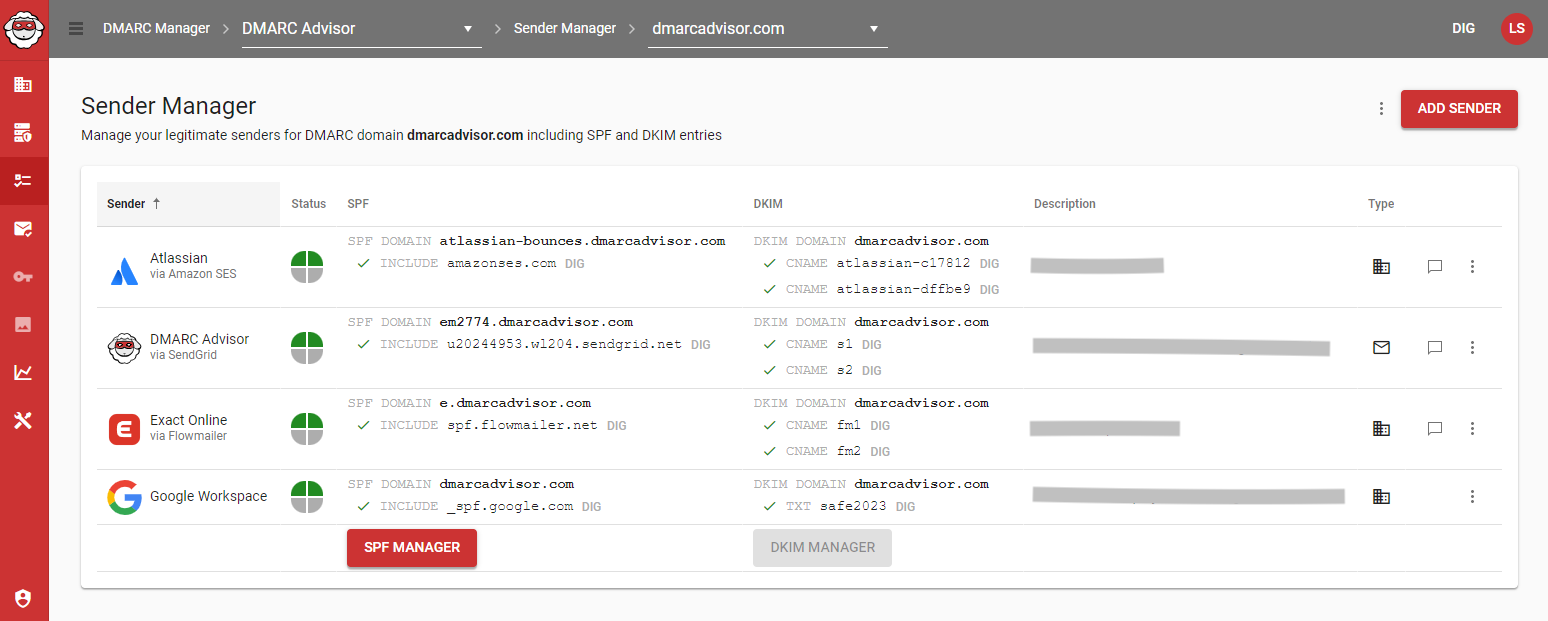Screen dimensions: 1548x621
Task: Click the building icon atop the sidebar
Action: click(24, 84)
